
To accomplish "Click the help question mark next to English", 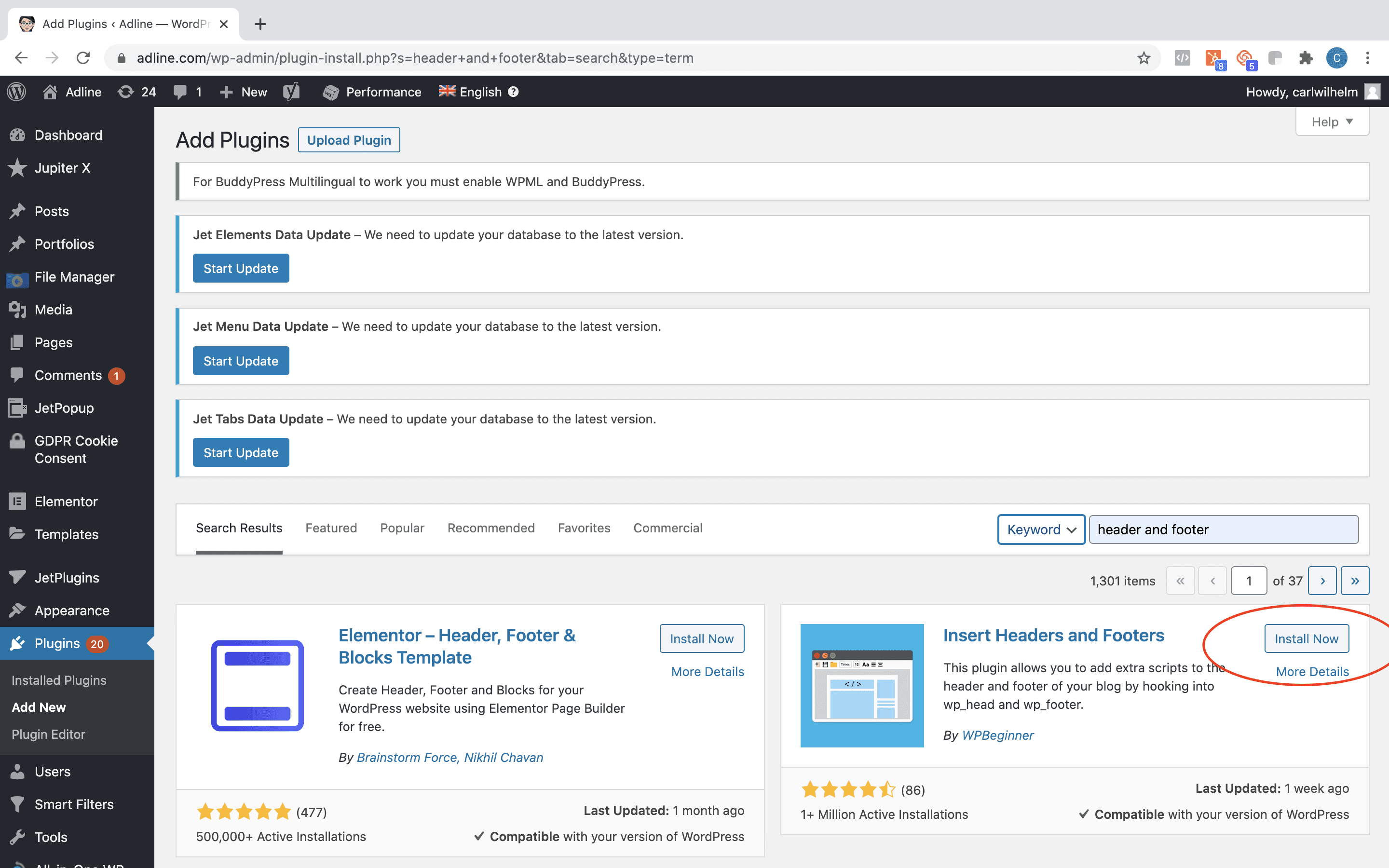I will point(514,92).
